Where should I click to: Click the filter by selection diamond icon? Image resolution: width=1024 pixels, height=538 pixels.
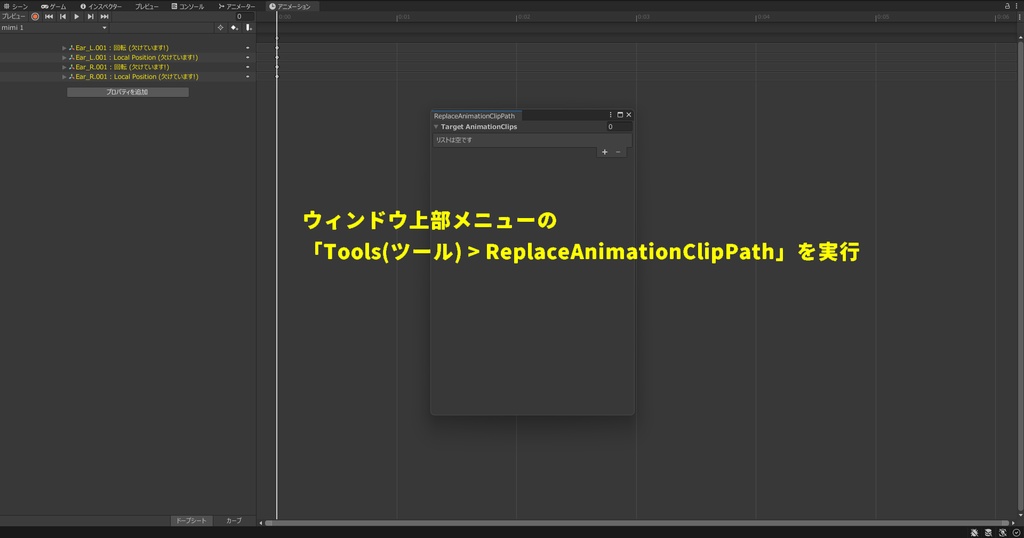220,27
